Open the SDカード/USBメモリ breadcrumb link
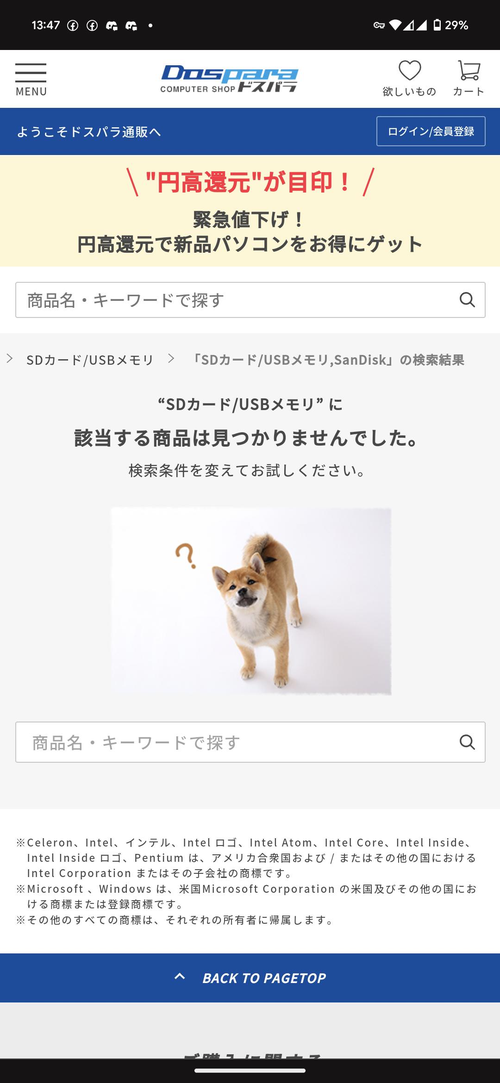 [90, 360]
